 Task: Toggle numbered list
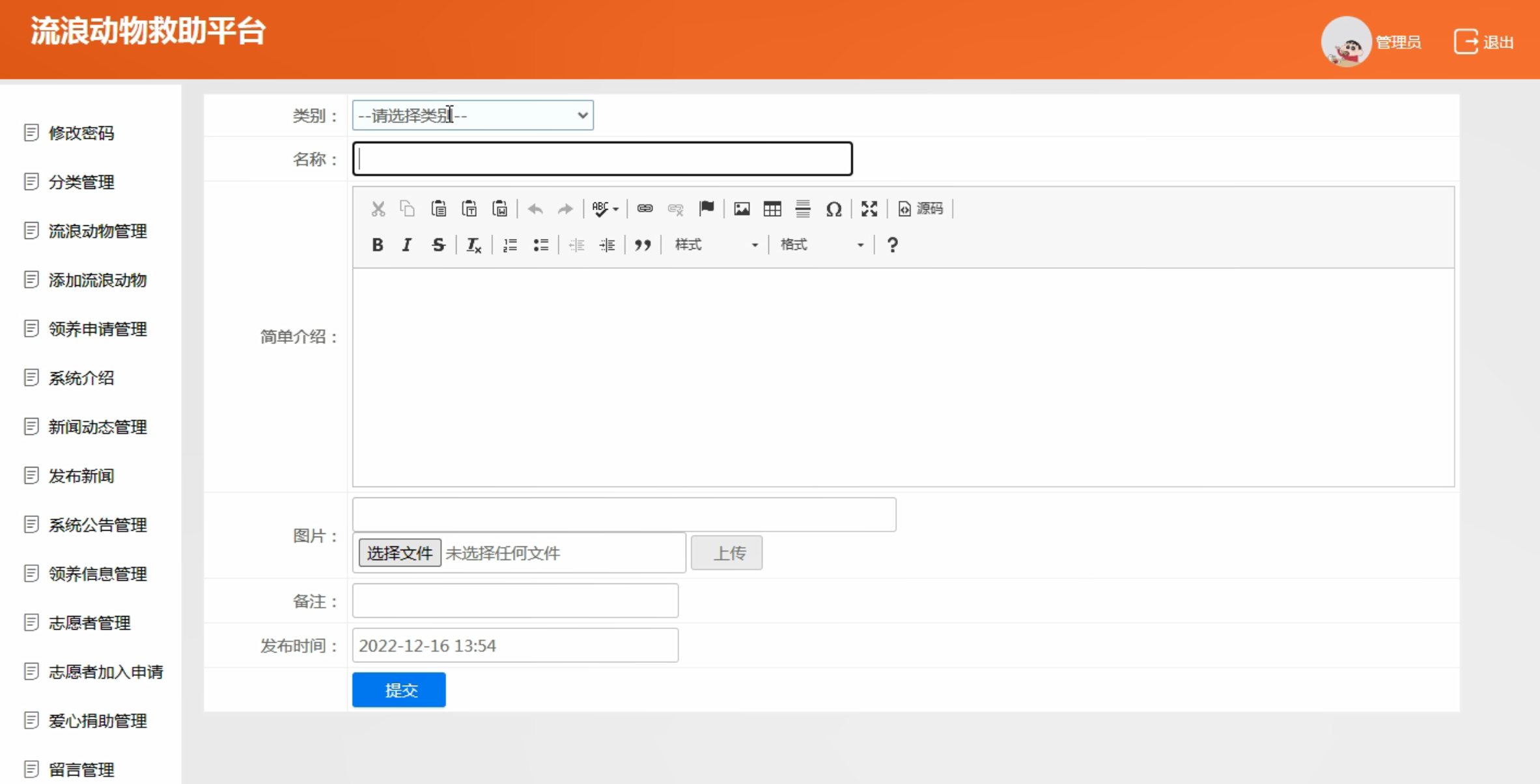[x=510, y=245]
